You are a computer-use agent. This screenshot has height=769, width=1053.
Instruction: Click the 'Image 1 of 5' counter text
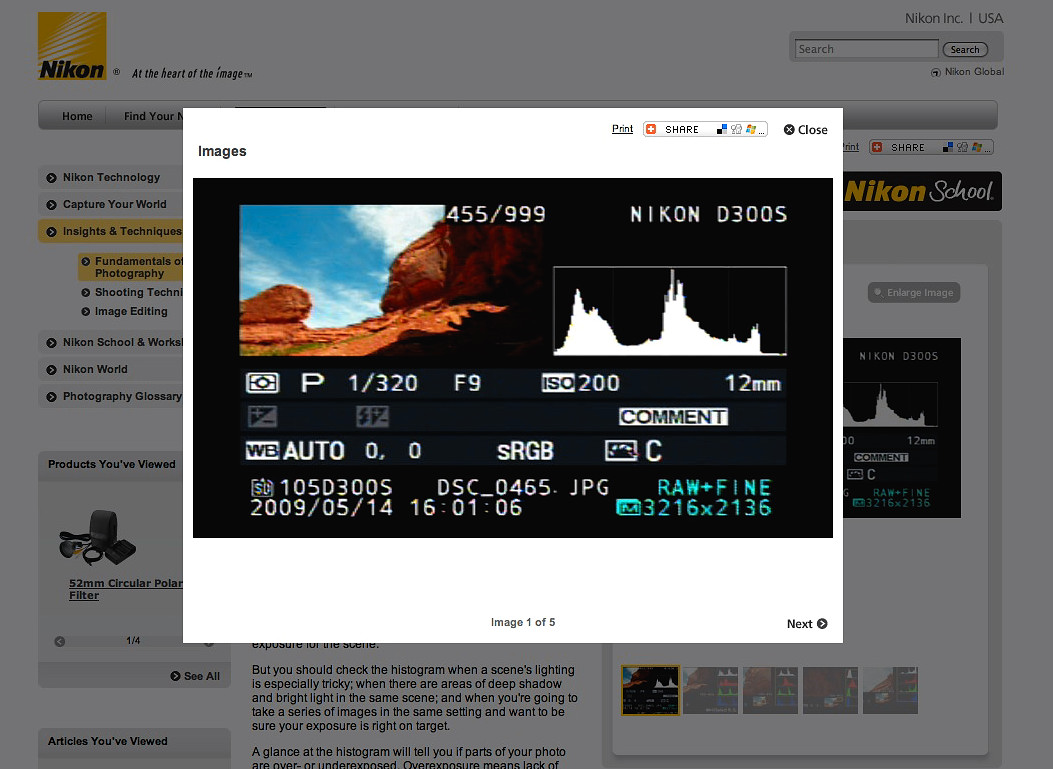[523, 623]
